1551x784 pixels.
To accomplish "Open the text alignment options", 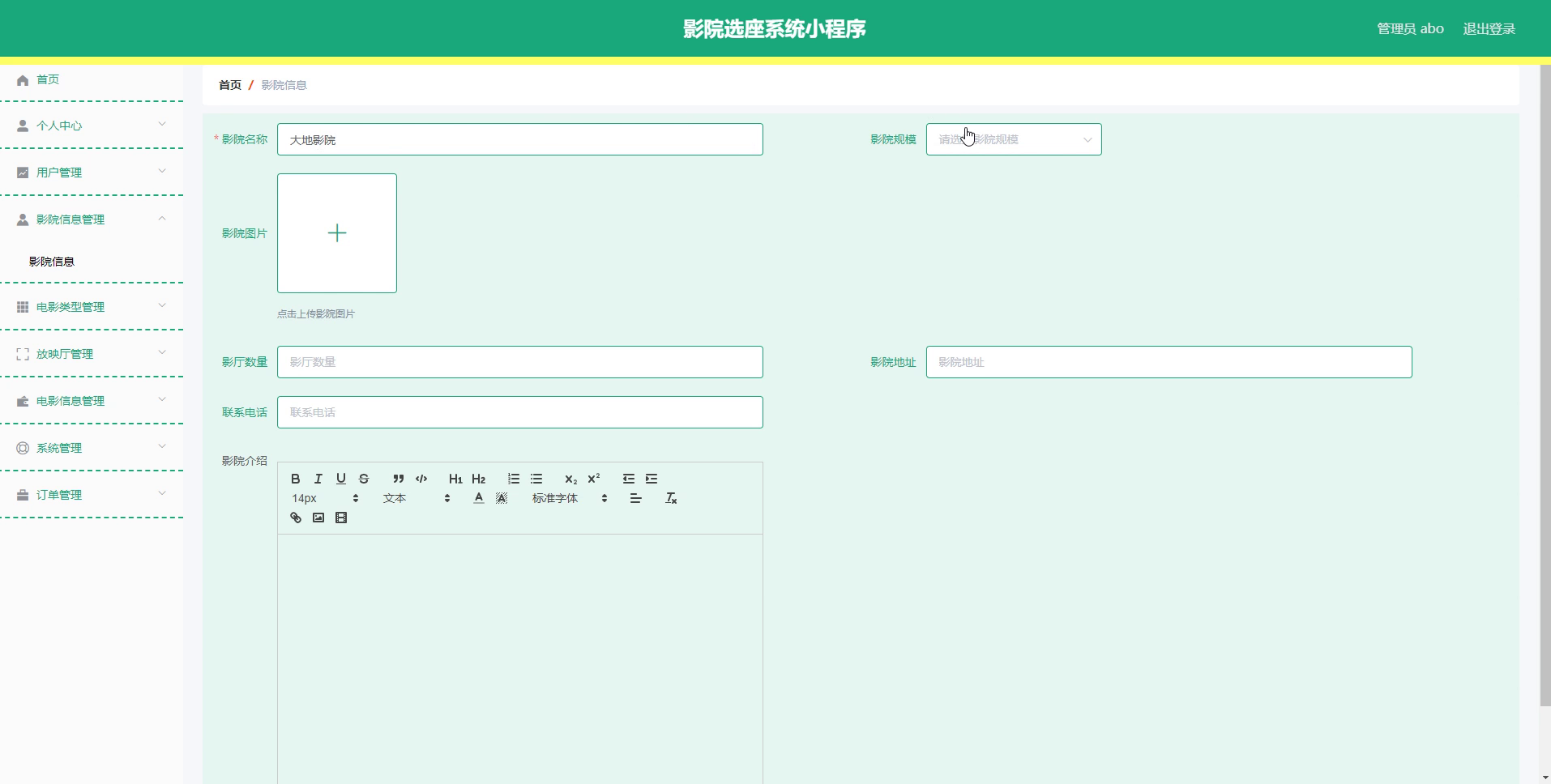I will pyautogui.click(x=636, y=498).
